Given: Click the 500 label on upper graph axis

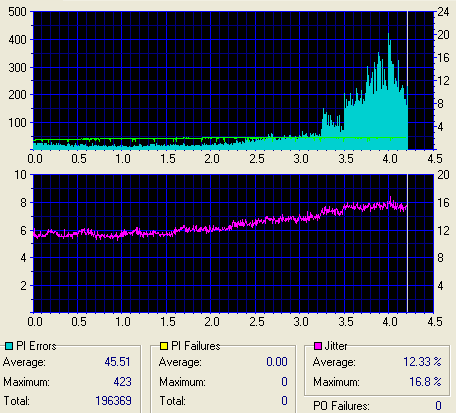Looking at the screenshot, I should 17,12.
